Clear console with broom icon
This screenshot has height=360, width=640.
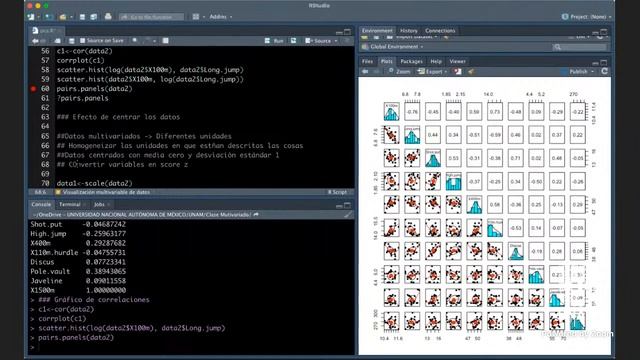pyautogui.click(x=348, y=215)
